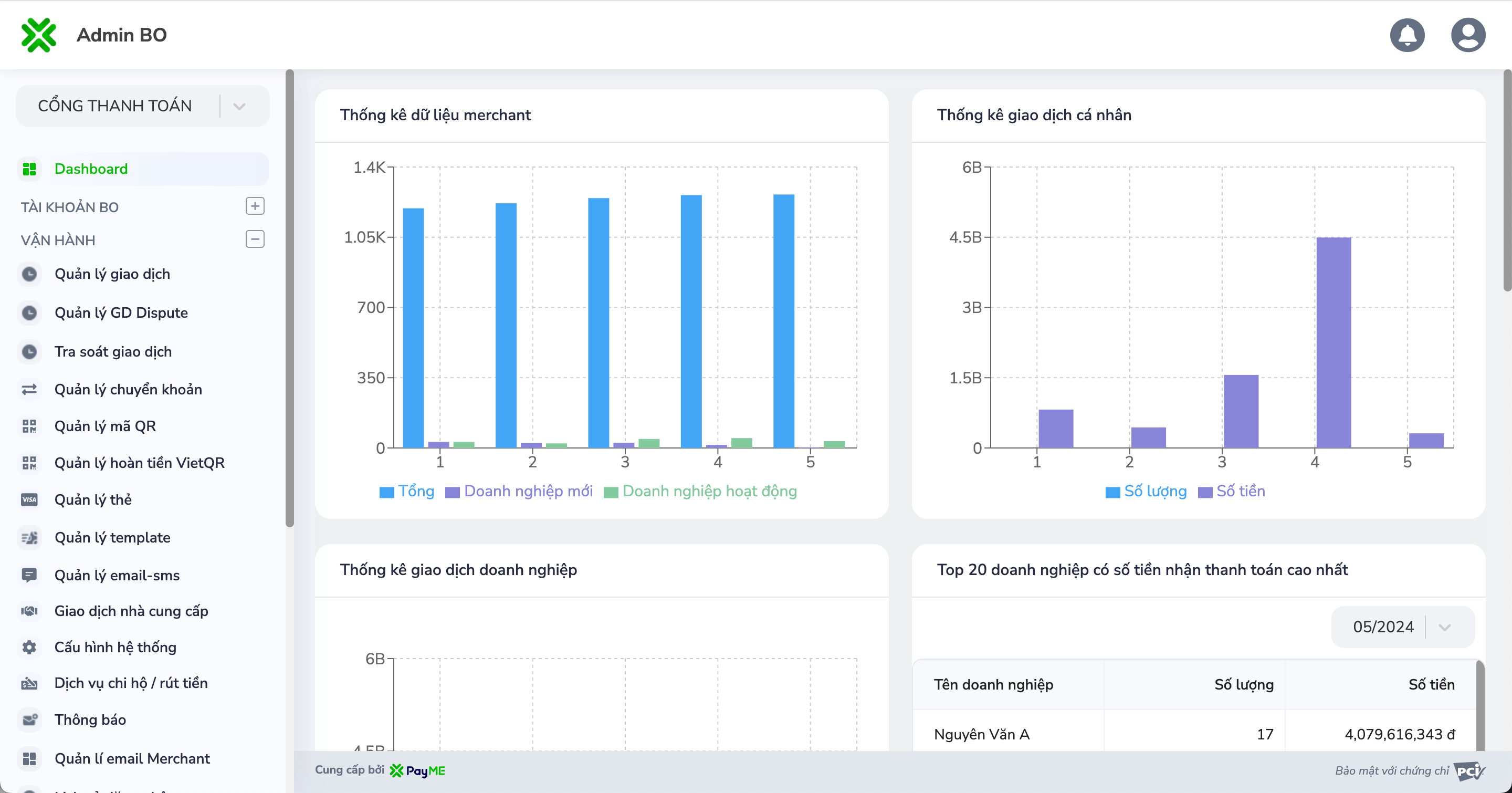Click the Quản lý mã QR icon
This screenshot has height=793, width=1512.
coord(29,426)
